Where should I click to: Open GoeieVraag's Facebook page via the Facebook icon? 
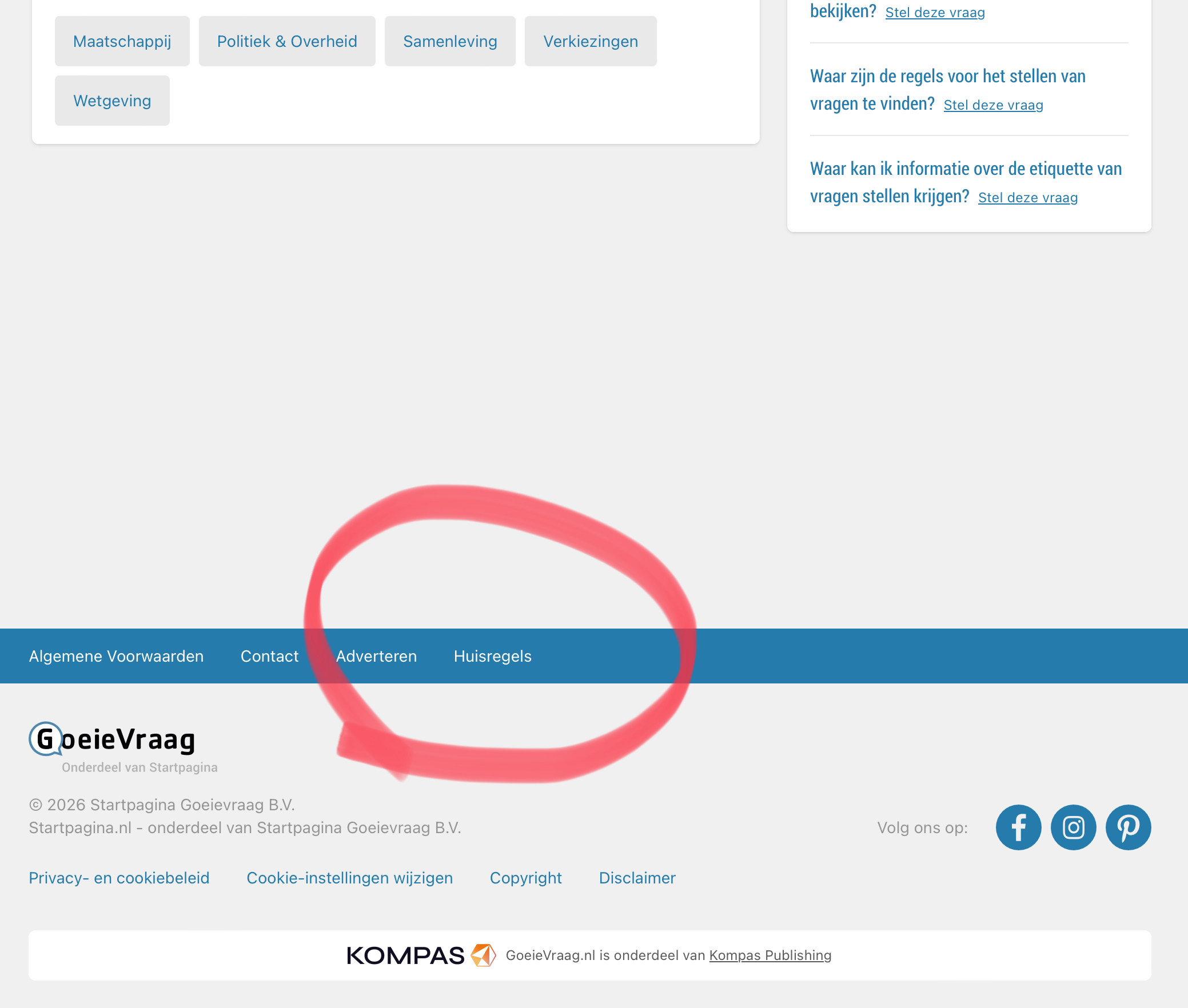click(x=1018, y=827)
